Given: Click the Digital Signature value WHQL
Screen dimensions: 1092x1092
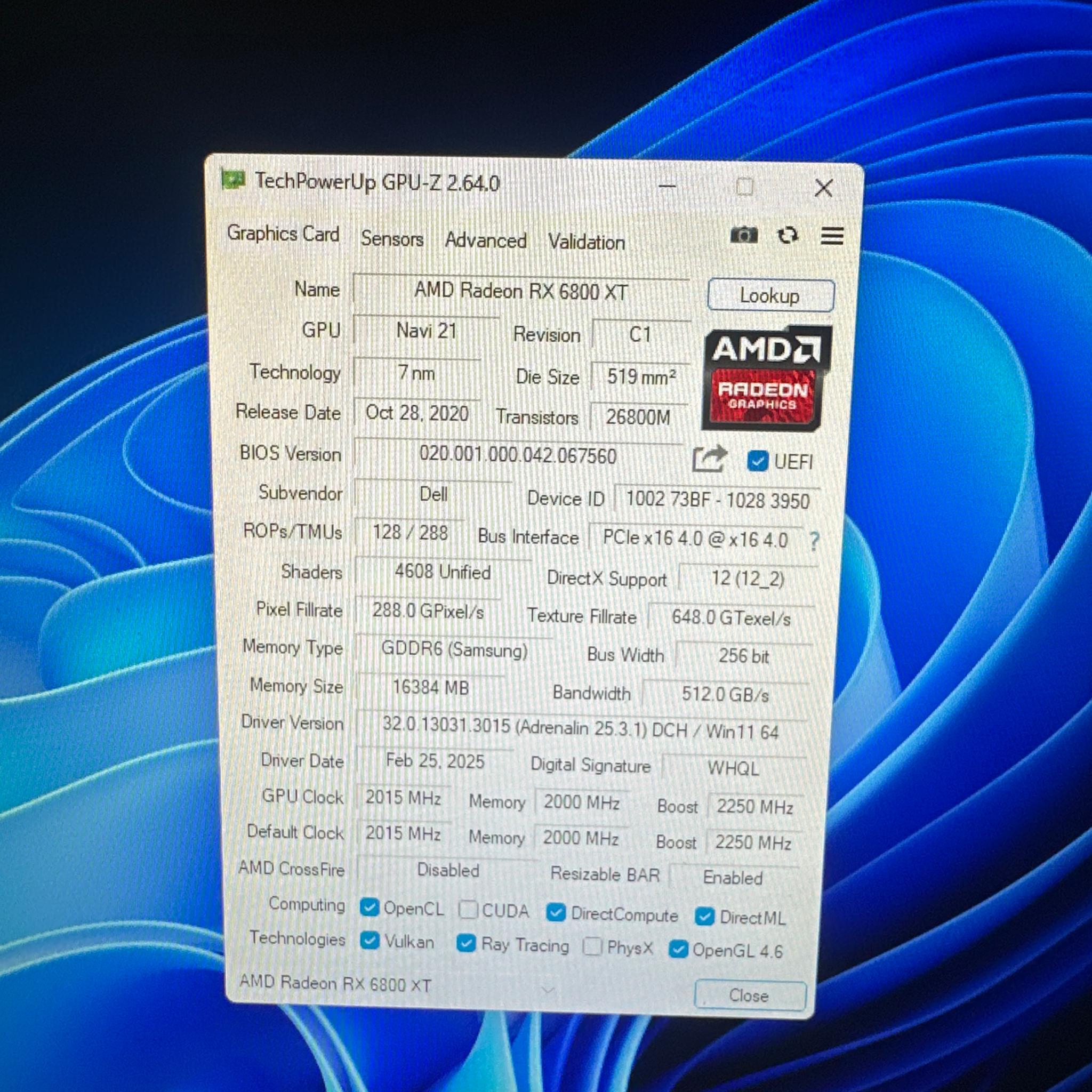Looking at the screenshot, I should click(x=734, y=768).
